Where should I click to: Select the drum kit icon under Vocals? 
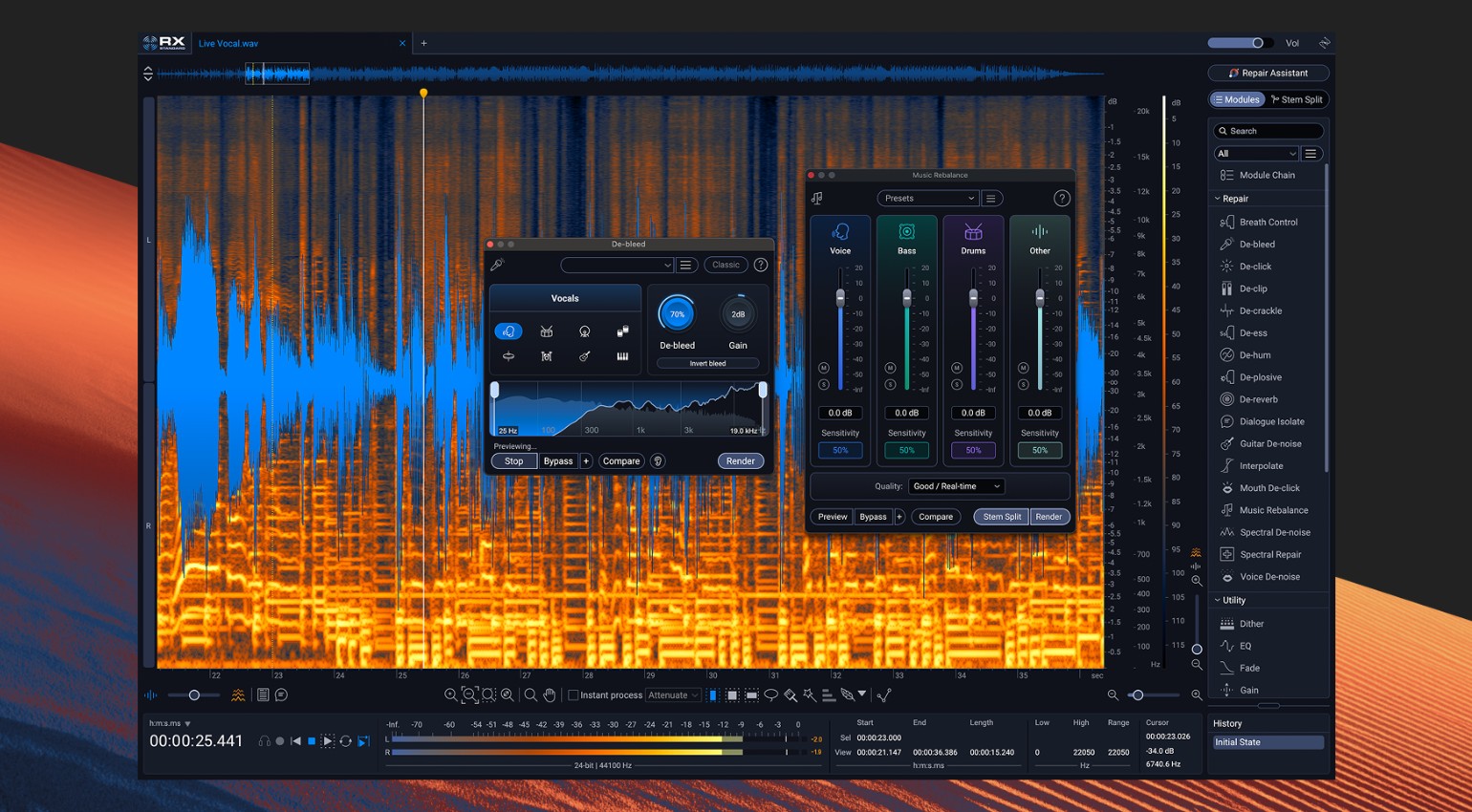[x=546, y=331]
